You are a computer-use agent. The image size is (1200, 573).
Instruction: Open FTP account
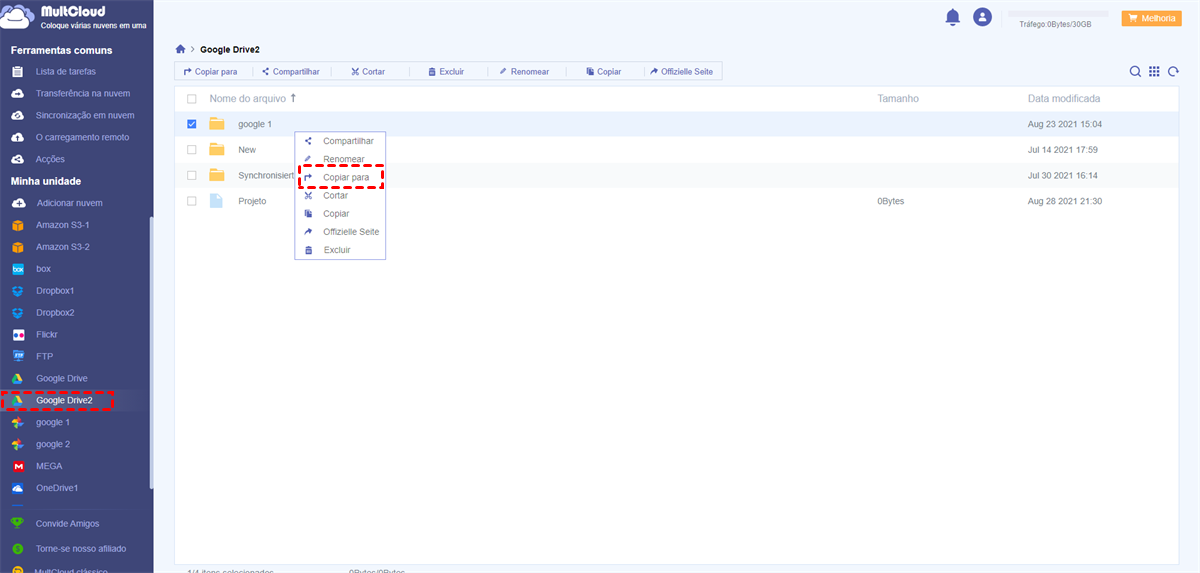(x=45, y=357)
